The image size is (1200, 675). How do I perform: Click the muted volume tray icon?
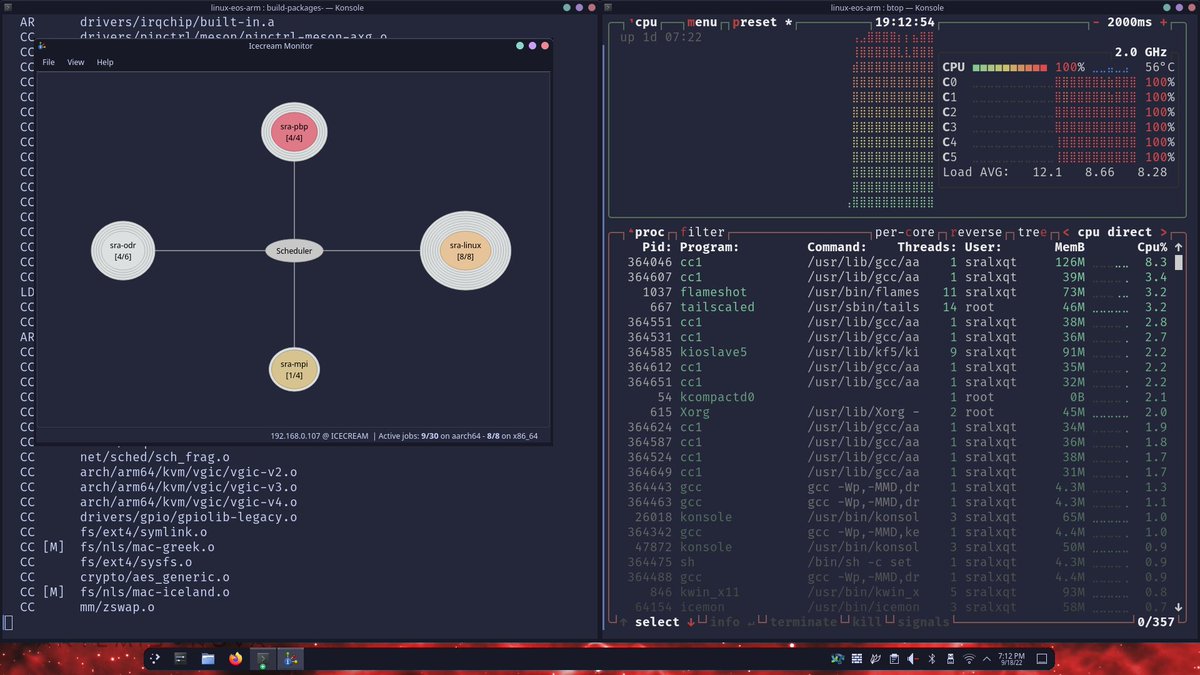pyautogui.click(x=913, y=659)
